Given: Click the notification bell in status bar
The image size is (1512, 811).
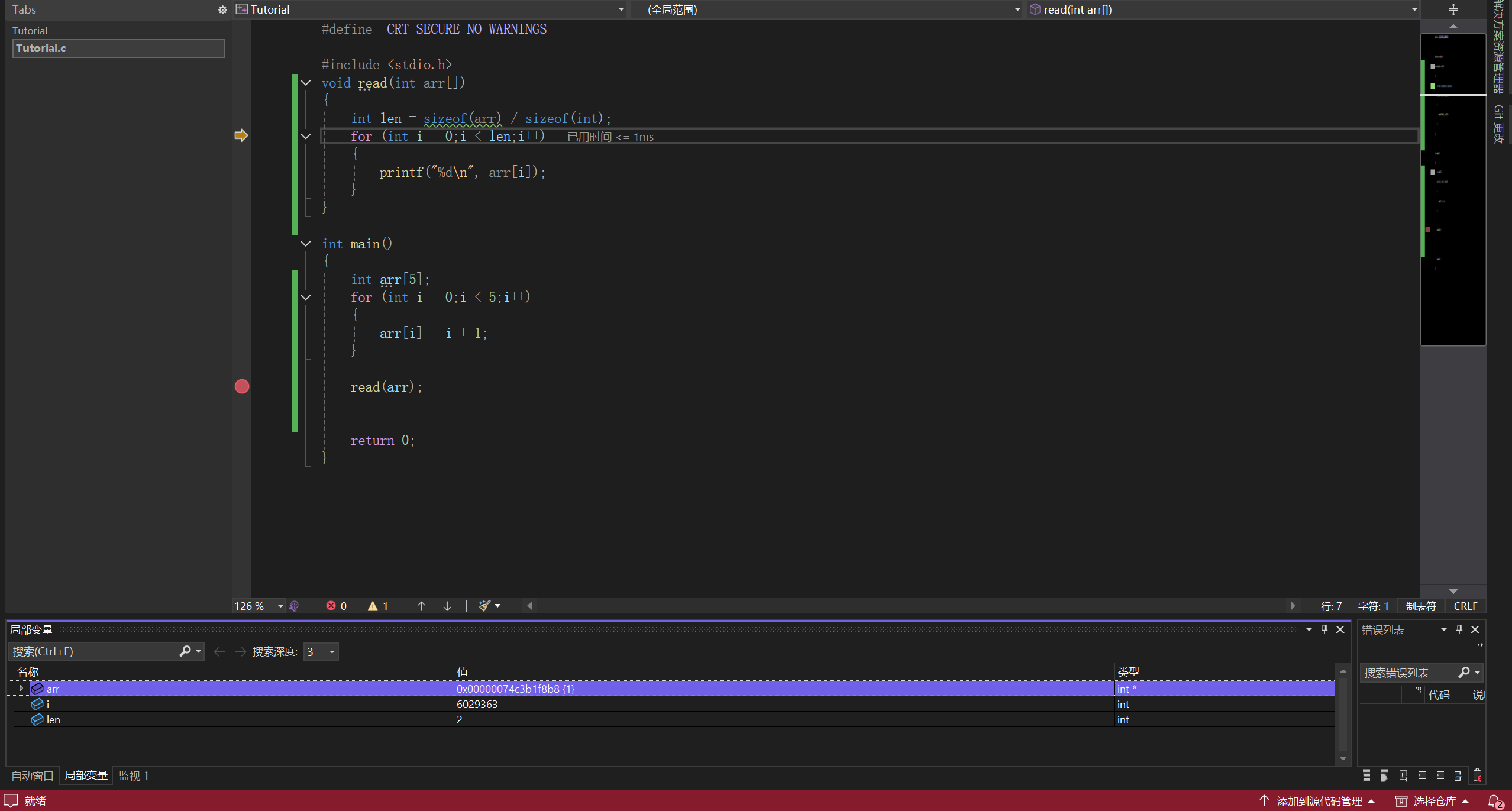Looking at the screenshot, I should pos(1496,801).
